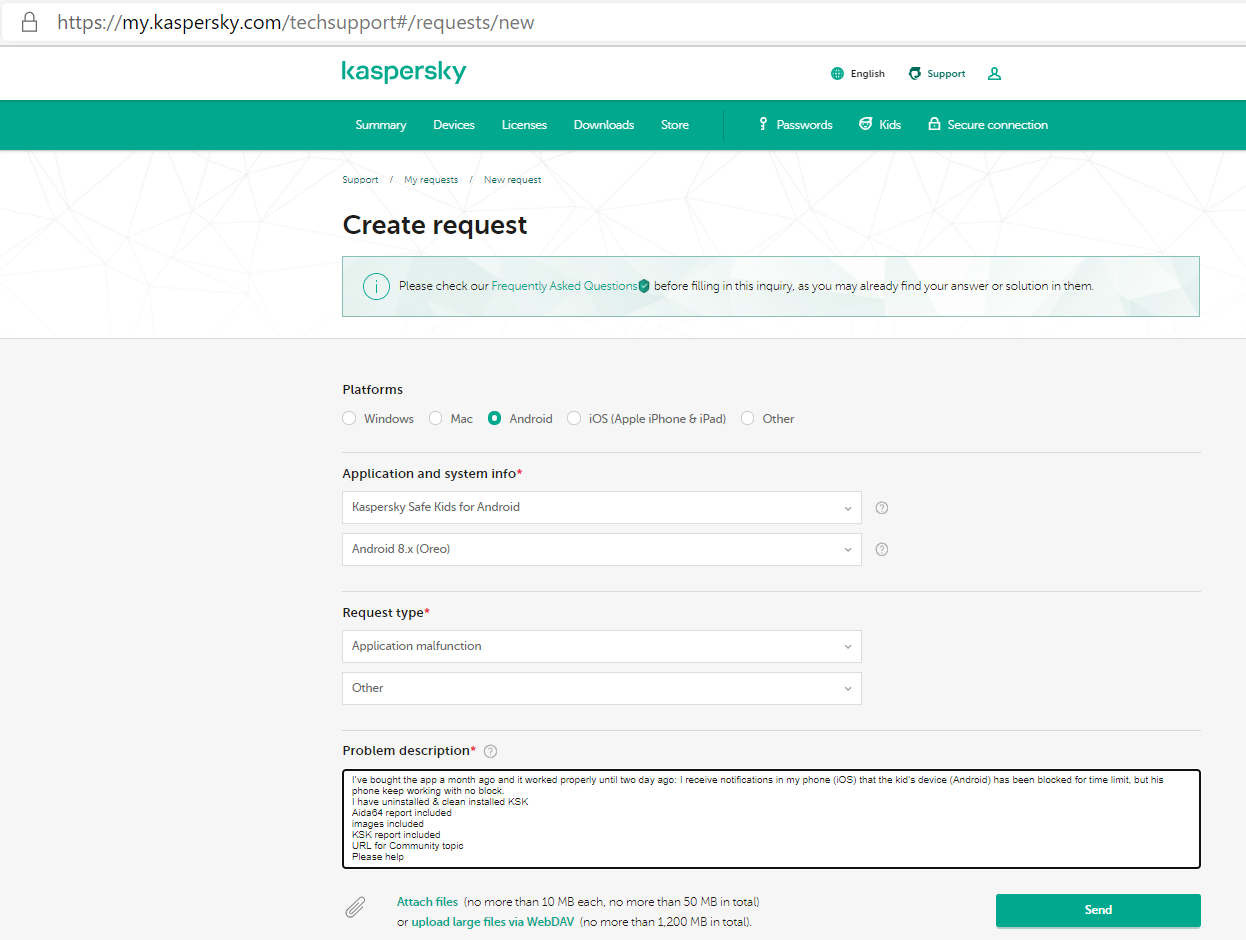Open the Other subtype dropdown
1246x940 pixels.
pyautogui.click(x=602, y=688)
